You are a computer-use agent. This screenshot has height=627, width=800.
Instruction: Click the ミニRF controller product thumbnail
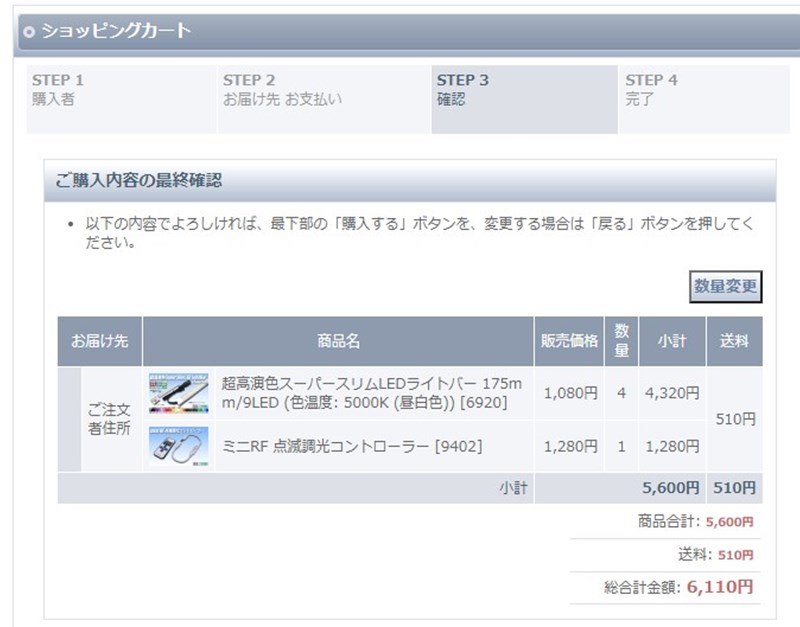(x=180, y=447)
